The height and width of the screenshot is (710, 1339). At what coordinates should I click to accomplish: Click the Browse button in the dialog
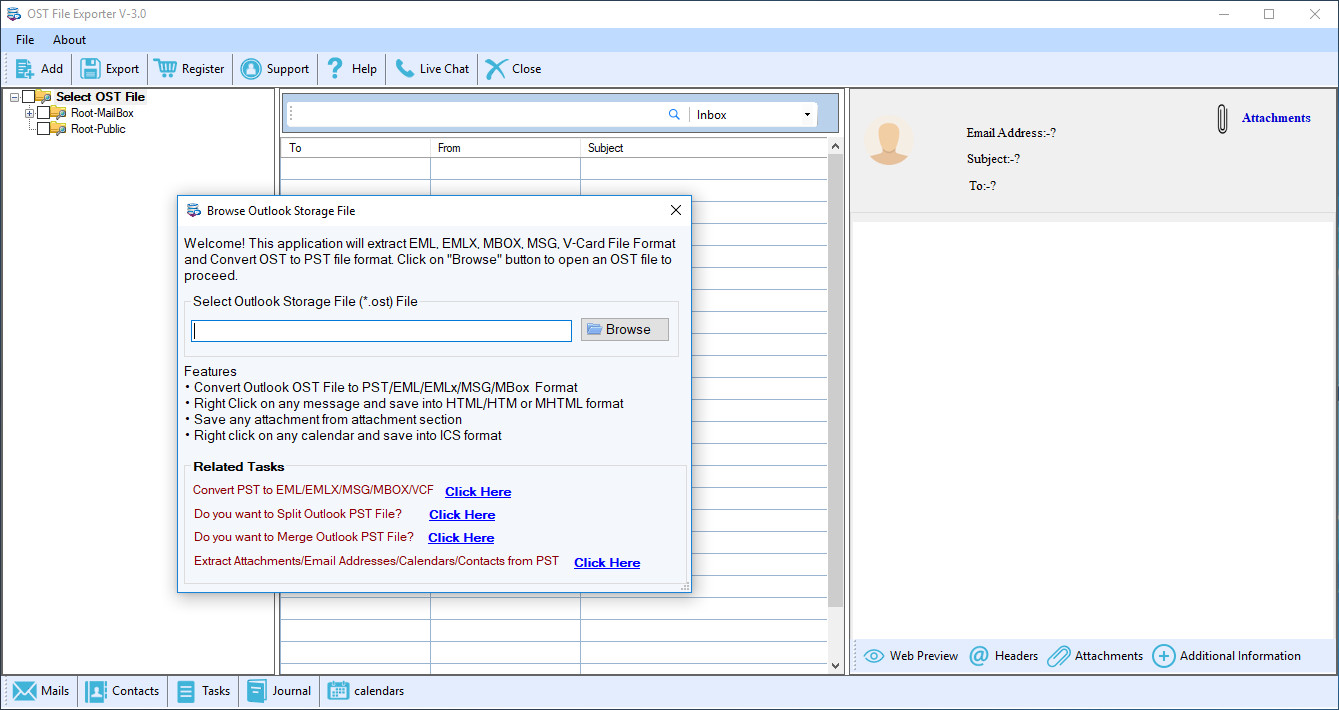[x=625, y=329]
